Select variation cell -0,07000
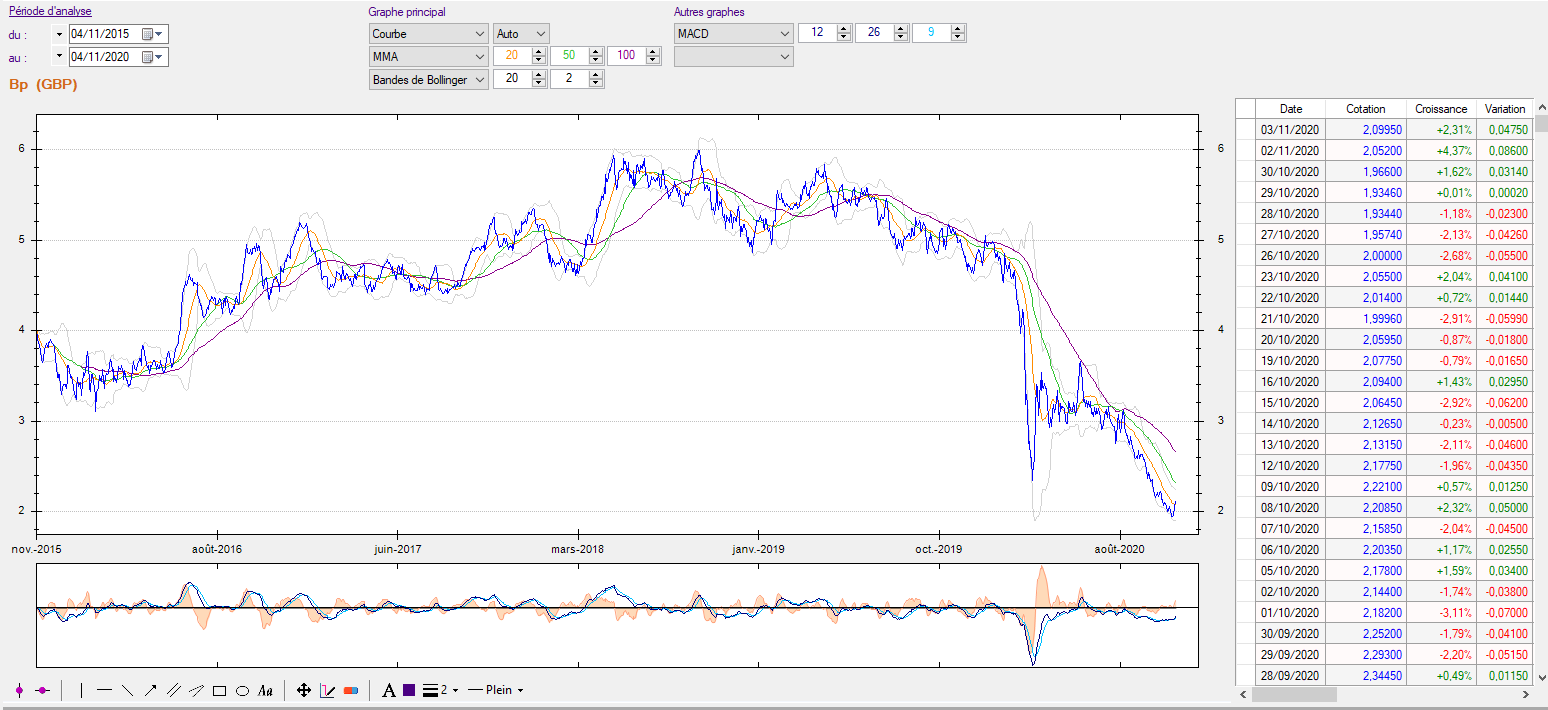This screenshot has width=1548, height=710. [1505, 612]
